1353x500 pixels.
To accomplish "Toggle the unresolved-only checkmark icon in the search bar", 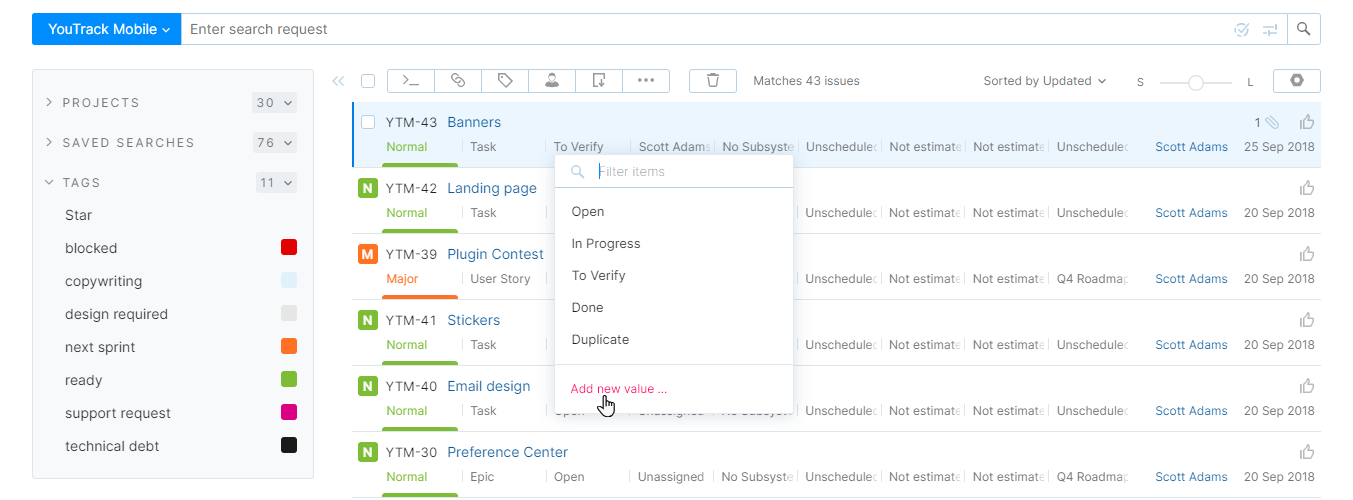I will click(x=1242, y=30).
